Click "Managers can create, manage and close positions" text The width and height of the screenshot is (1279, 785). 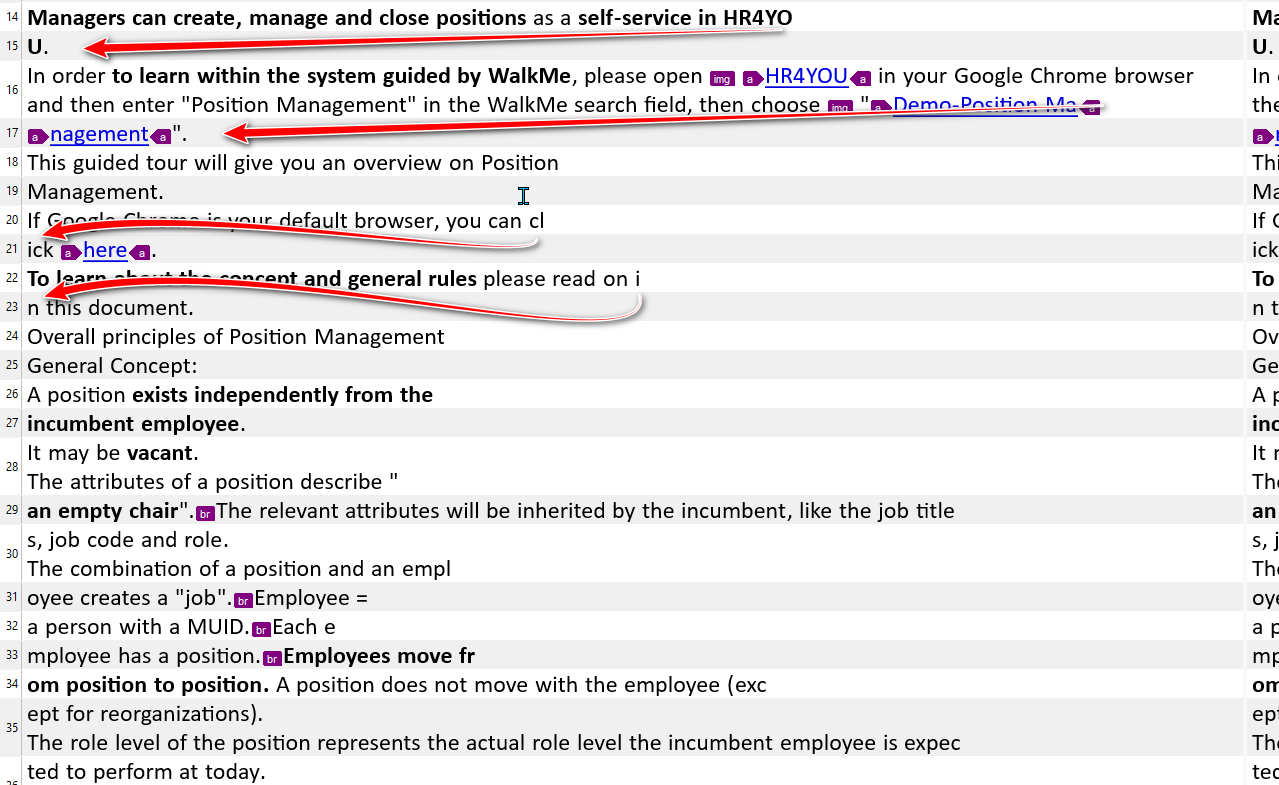pyautogui.click(x=277, y=18)
